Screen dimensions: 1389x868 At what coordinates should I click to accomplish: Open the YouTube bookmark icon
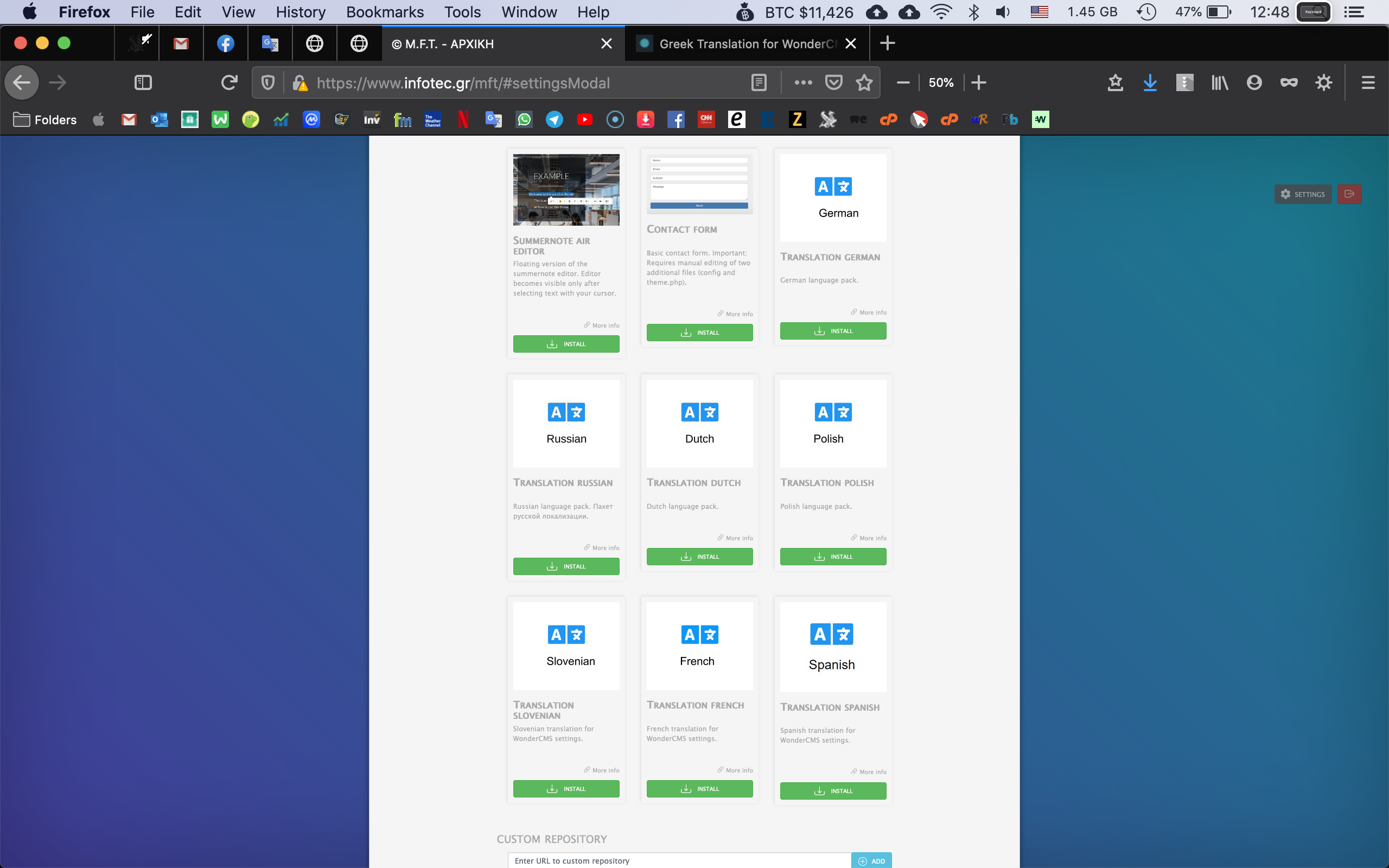(x=584, y=119)
